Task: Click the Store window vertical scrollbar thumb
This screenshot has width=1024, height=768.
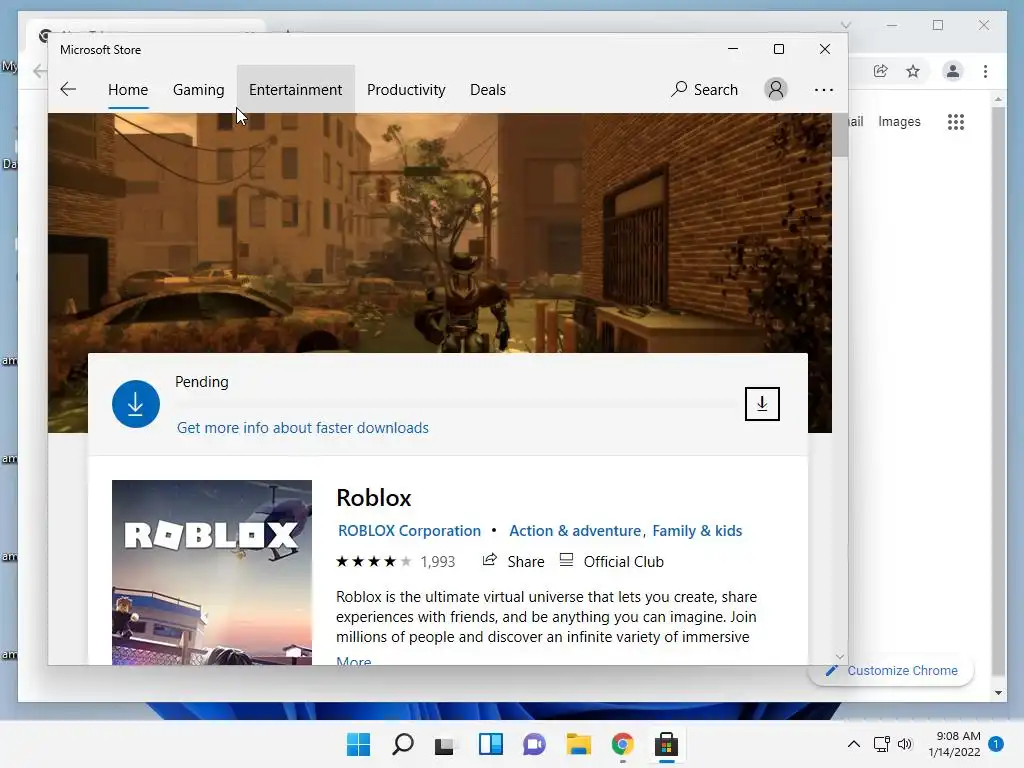Action: (840, 136)
